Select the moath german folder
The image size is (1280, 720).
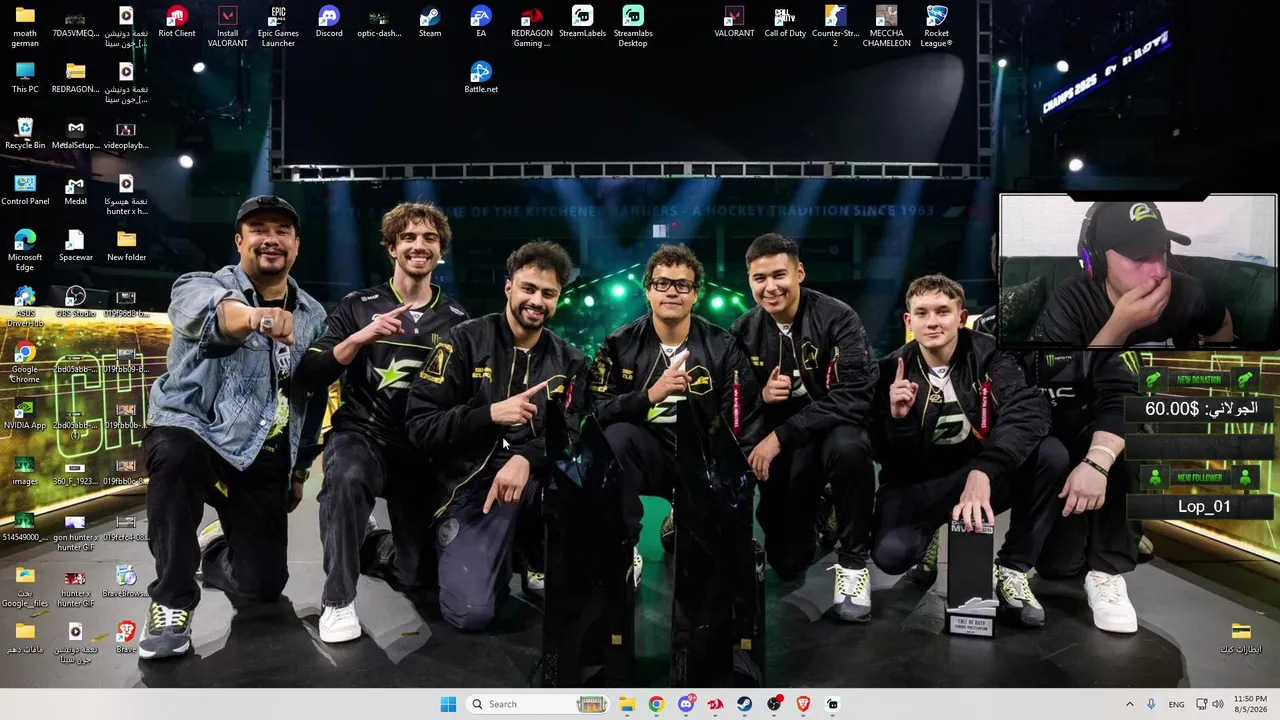coord(25,27)
